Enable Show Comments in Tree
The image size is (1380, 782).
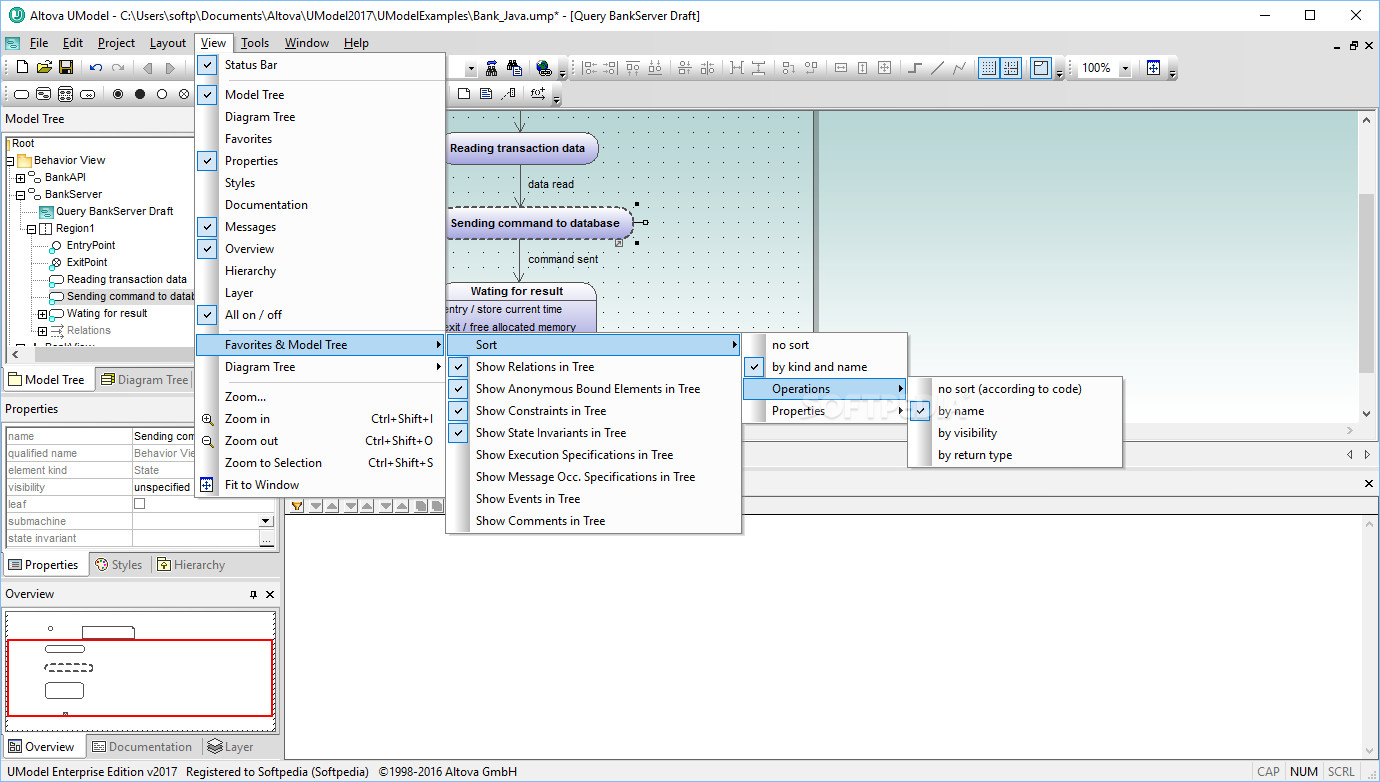pyautogui.click(x=594, y=521)
